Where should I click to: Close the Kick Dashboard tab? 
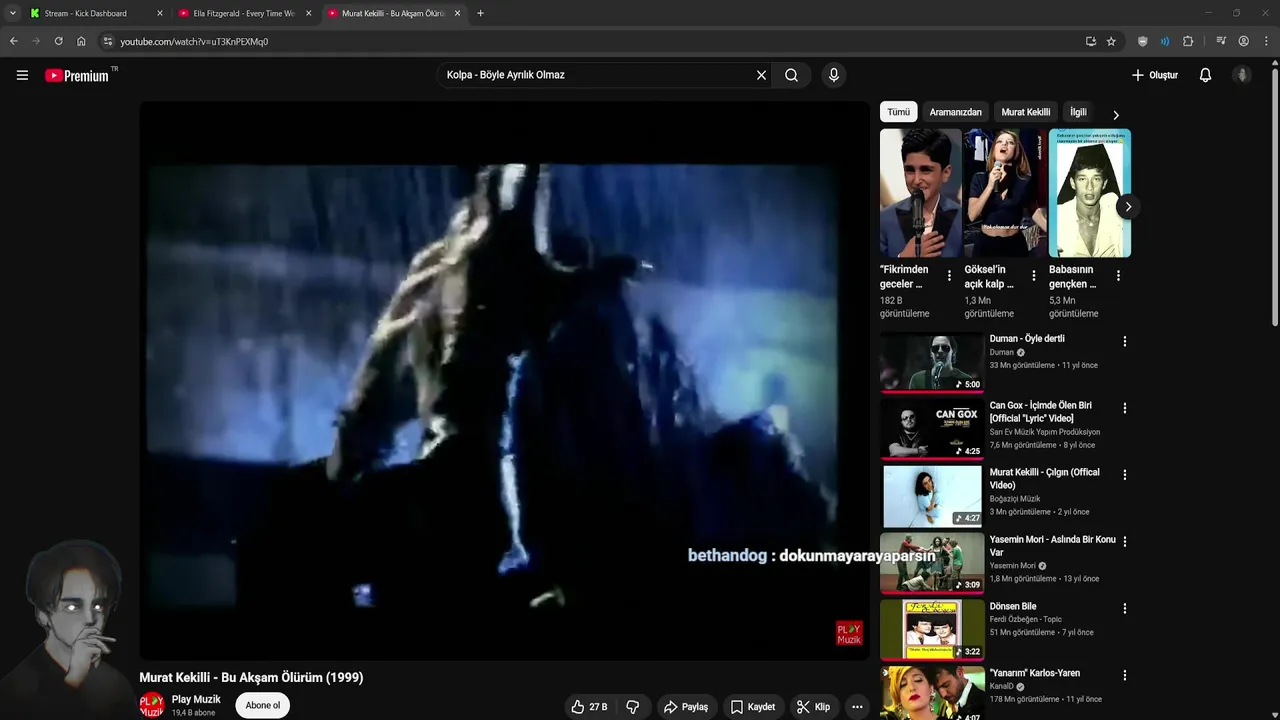[x=160, y=13]
